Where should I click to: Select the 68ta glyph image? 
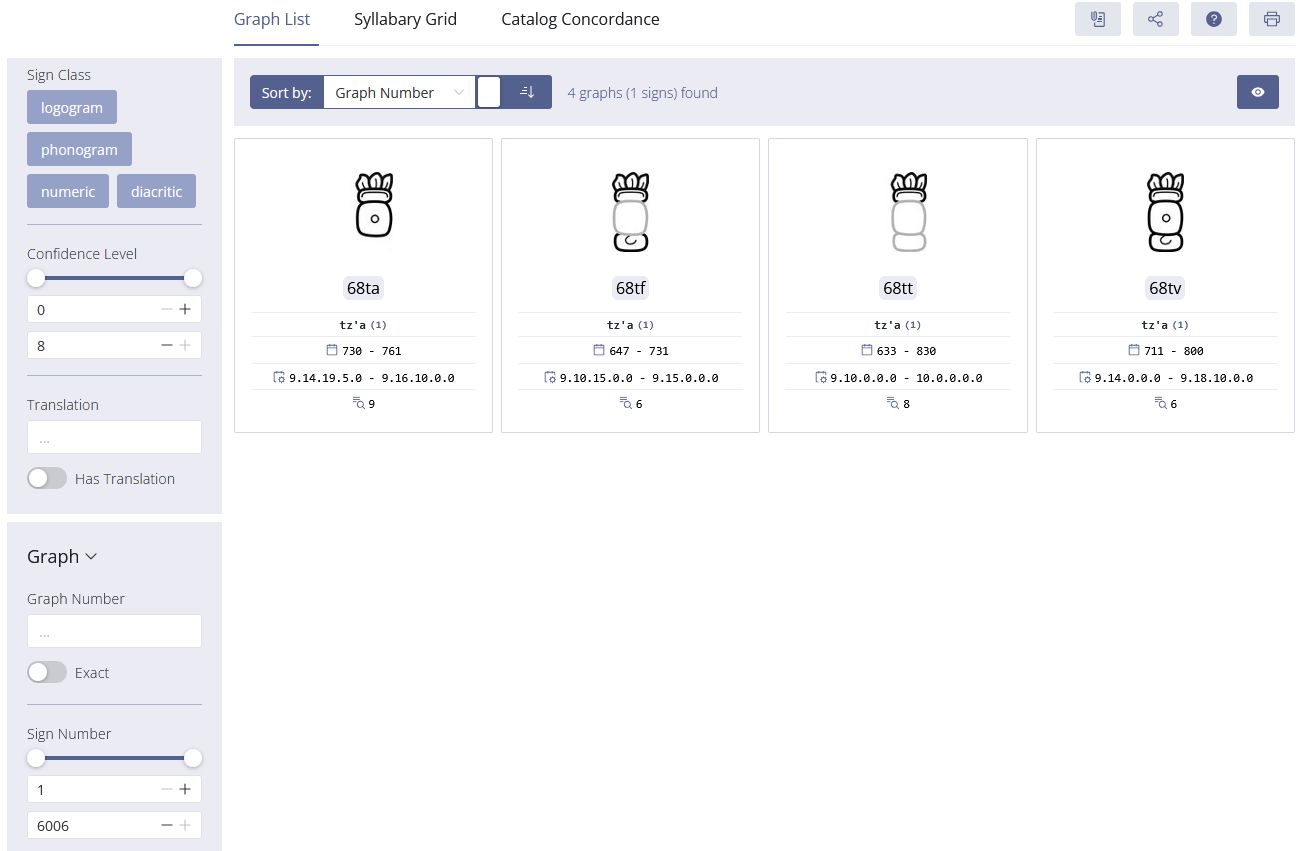point(374,205)
